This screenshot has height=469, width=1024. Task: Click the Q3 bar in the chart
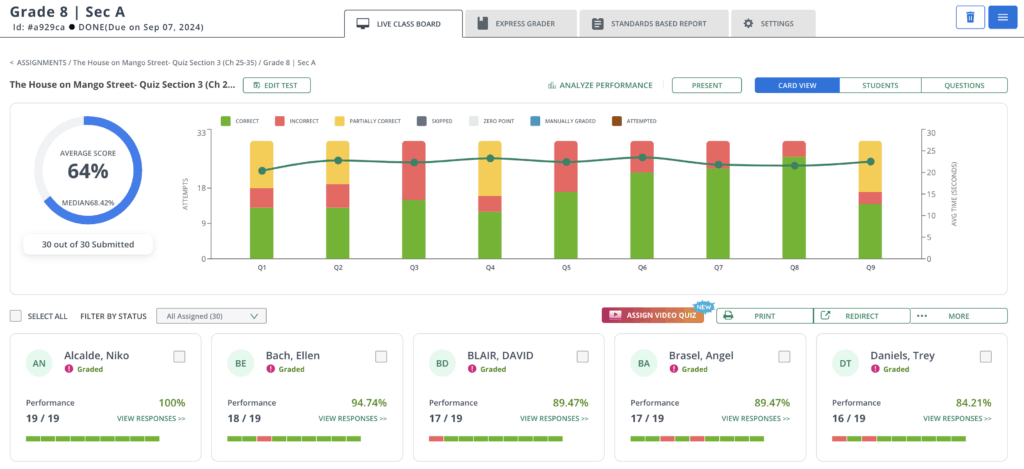(413, 200)
